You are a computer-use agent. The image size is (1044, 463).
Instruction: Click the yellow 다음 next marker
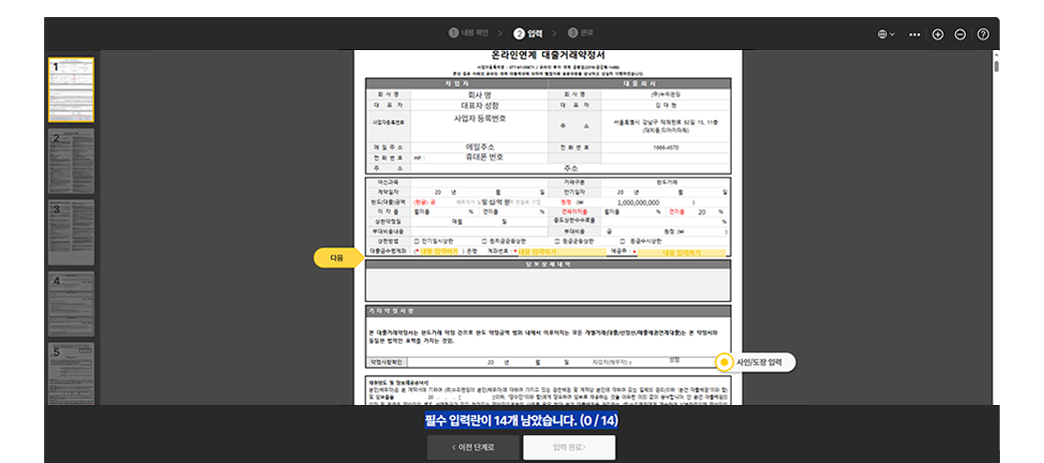338,258
